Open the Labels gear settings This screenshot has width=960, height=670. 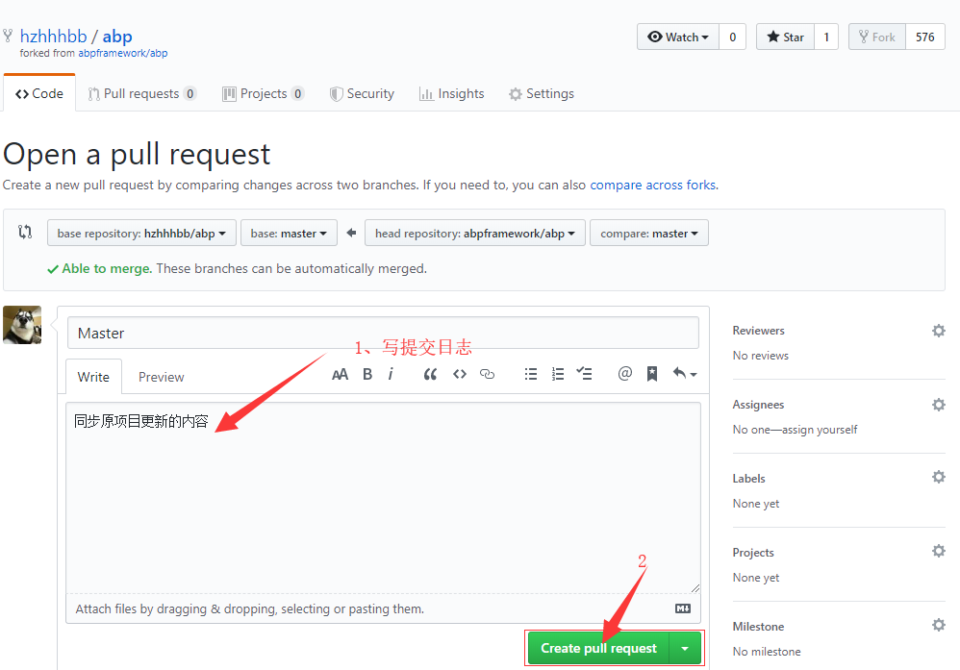tap(939, 477)
